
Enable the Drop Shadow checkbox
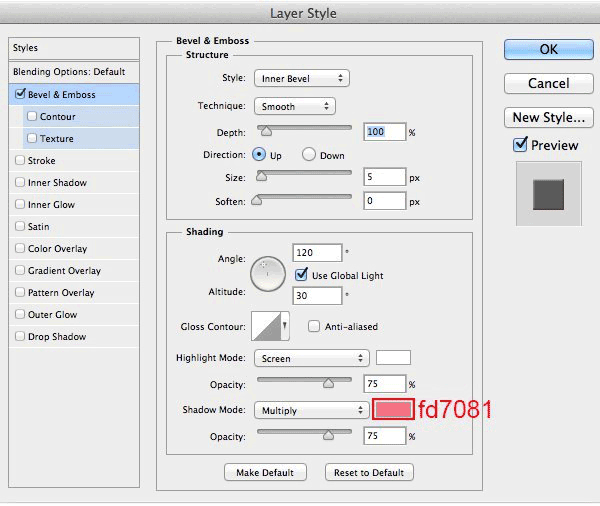coord(20,336)
